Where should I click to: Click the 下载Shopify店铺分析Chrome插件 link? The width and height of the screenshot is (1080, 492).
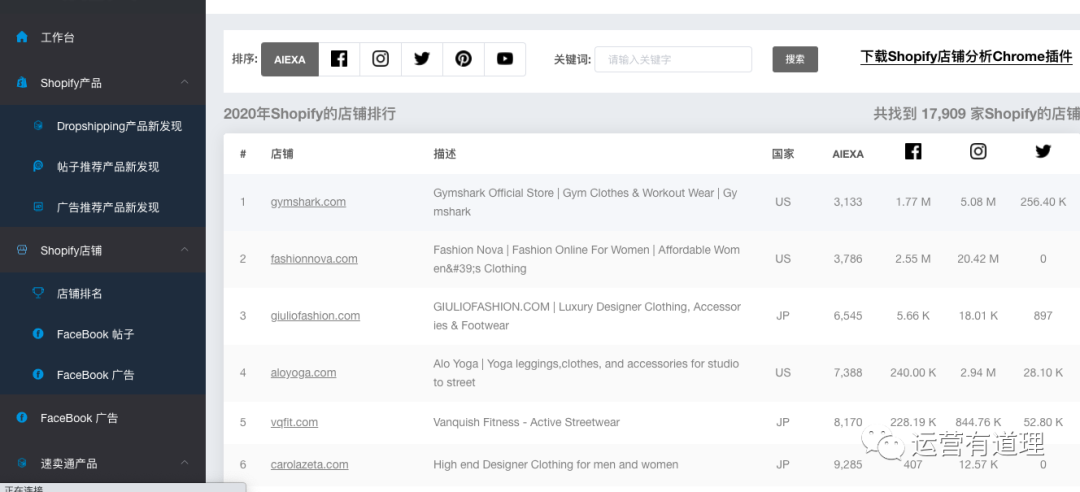[966, 57]
